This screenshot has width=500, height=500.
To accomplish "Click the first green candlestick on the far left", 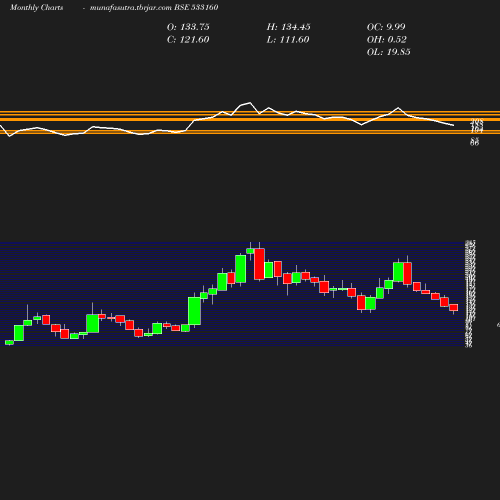I will (x=9, y=342).
